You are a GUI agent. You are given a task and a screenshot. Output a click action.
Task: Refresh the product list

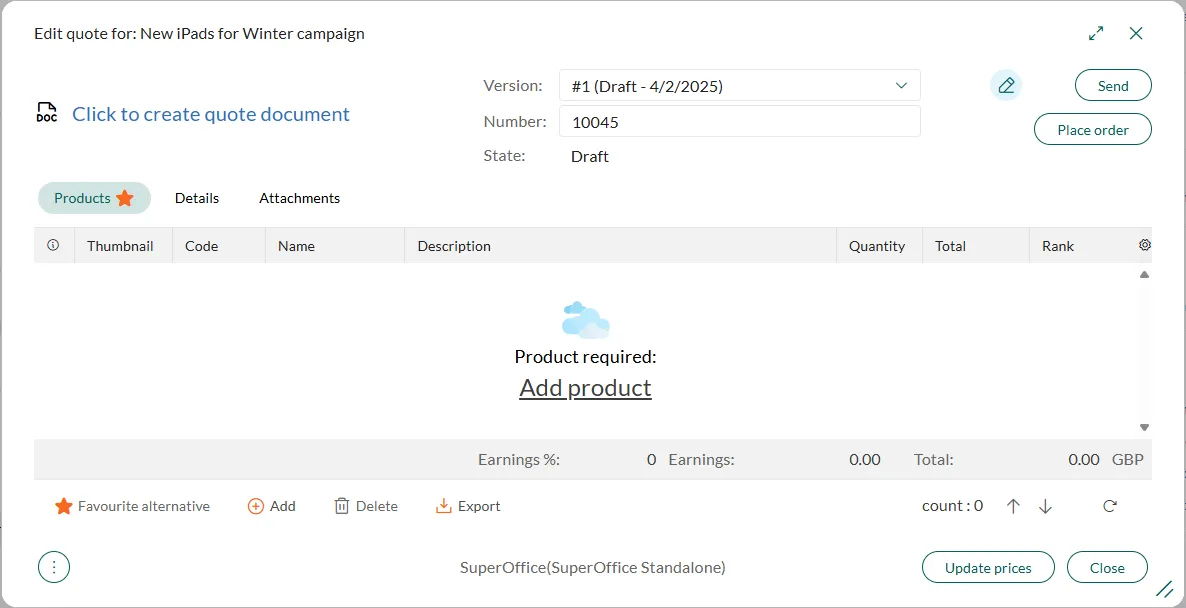(x=1109, y=506)
